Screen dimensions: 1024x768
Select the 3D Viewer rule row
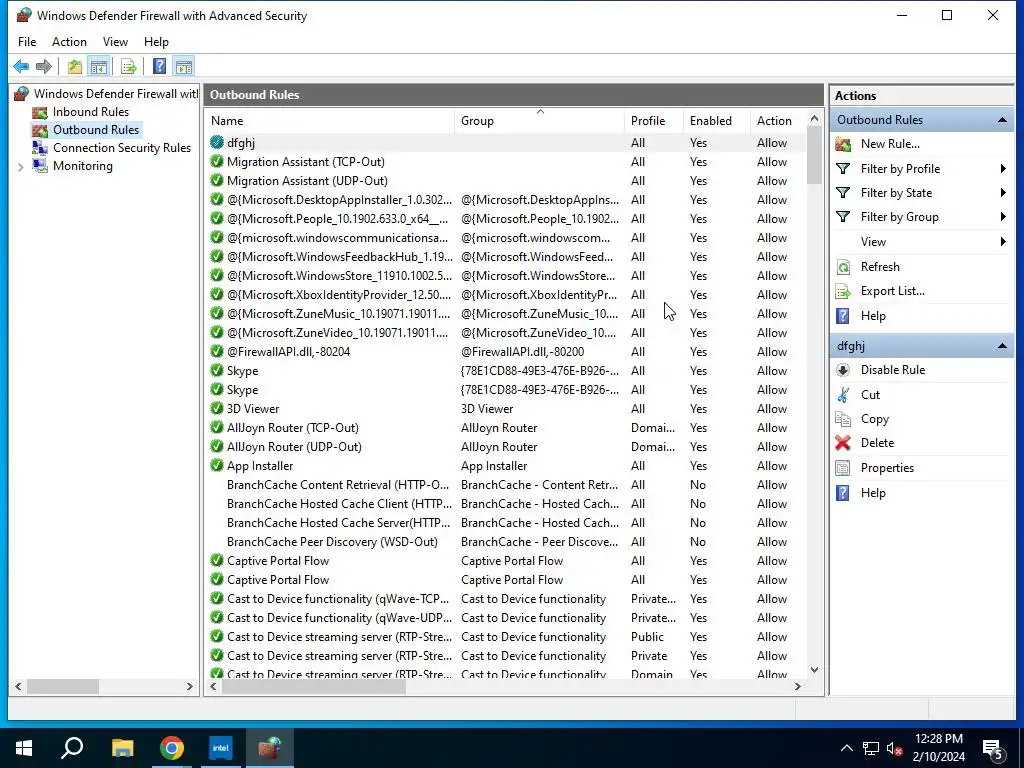coord(505,409)
